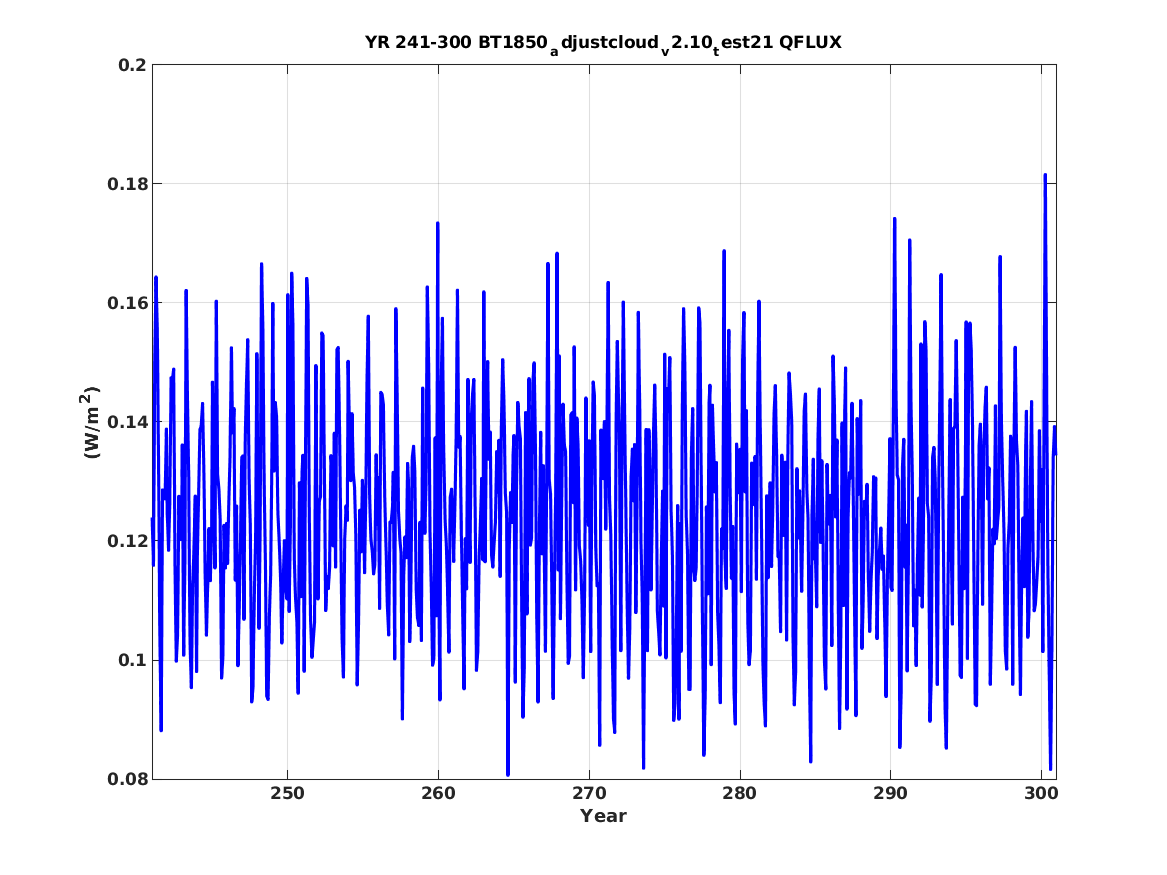Click the x-axis tick label '280'
This screenshot has width=1167, height=875.
[x=740, y=794]
